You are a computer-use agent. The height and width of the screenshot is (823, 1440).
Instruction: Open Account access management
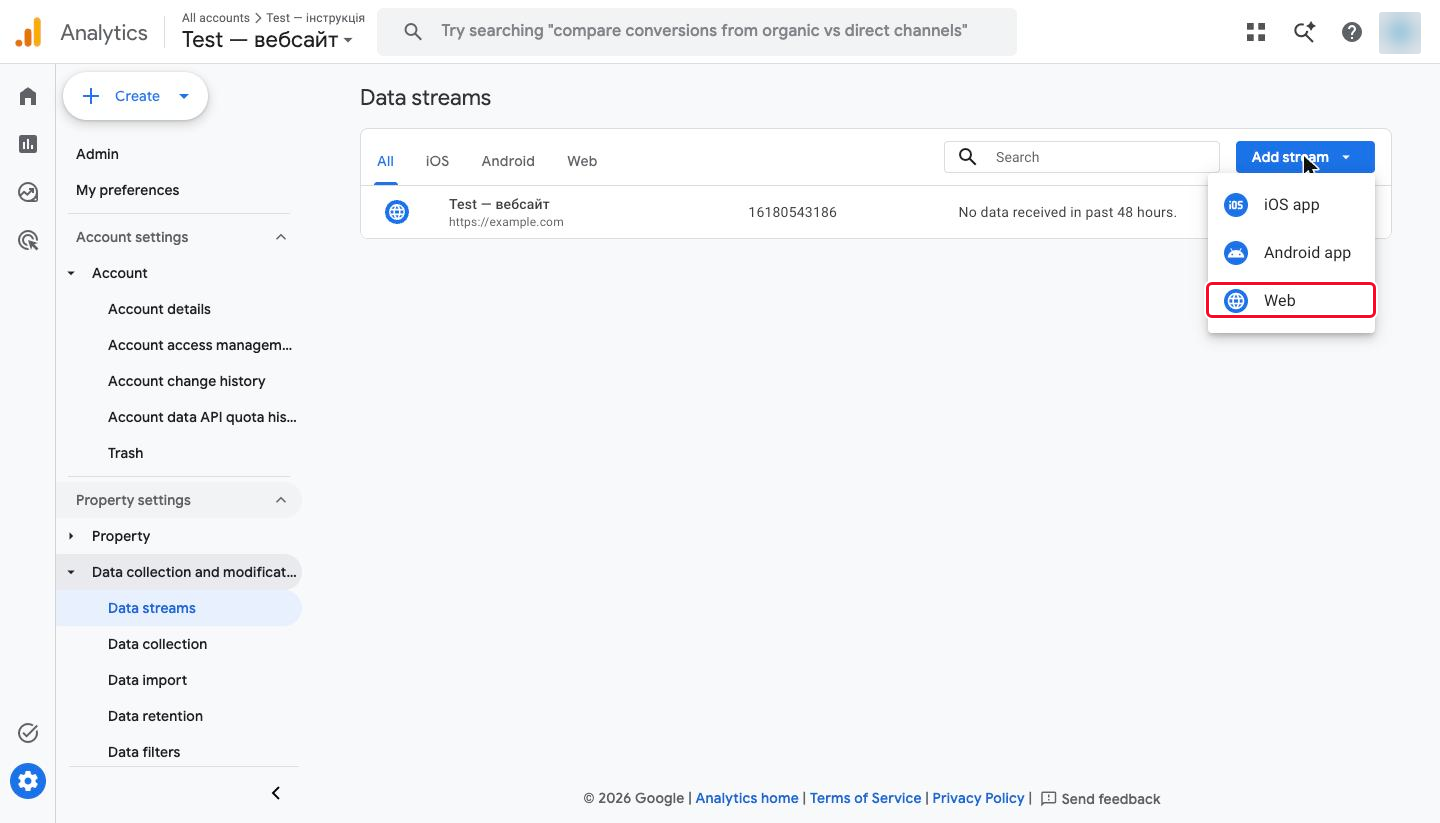click(x=200, y=345)
